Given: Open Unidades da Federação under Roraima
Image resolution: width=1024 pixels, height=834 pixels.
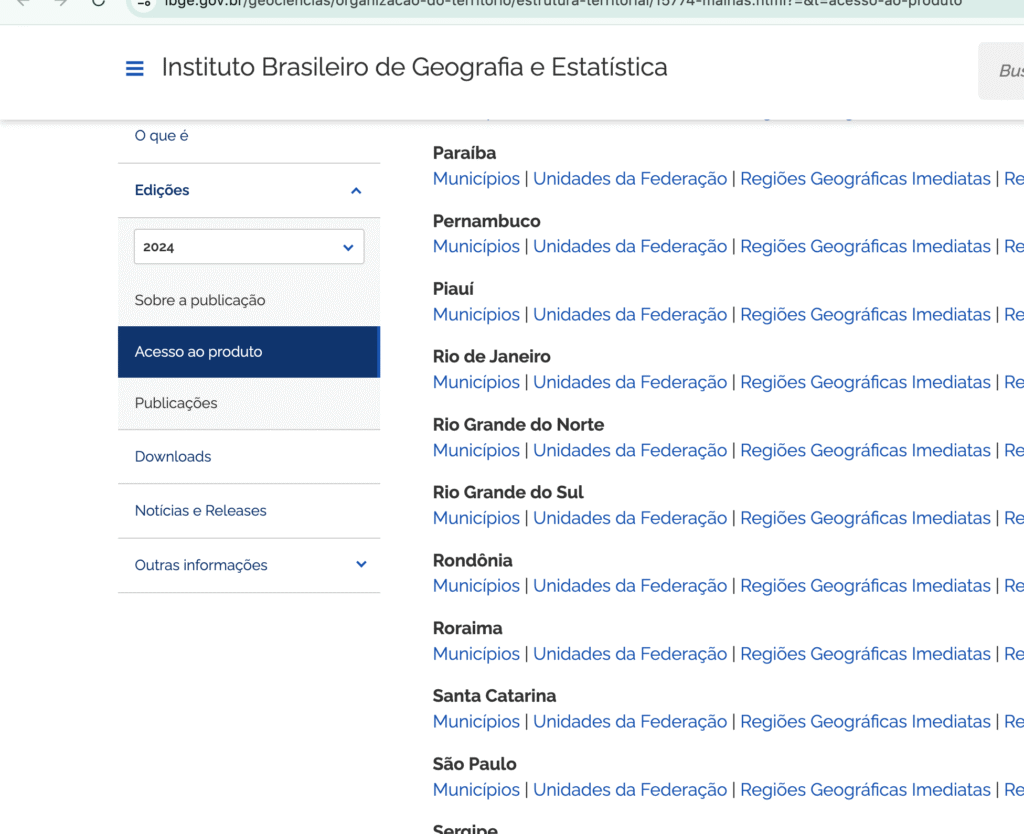Looking at the screenshot, I should (x=630, y=654).
